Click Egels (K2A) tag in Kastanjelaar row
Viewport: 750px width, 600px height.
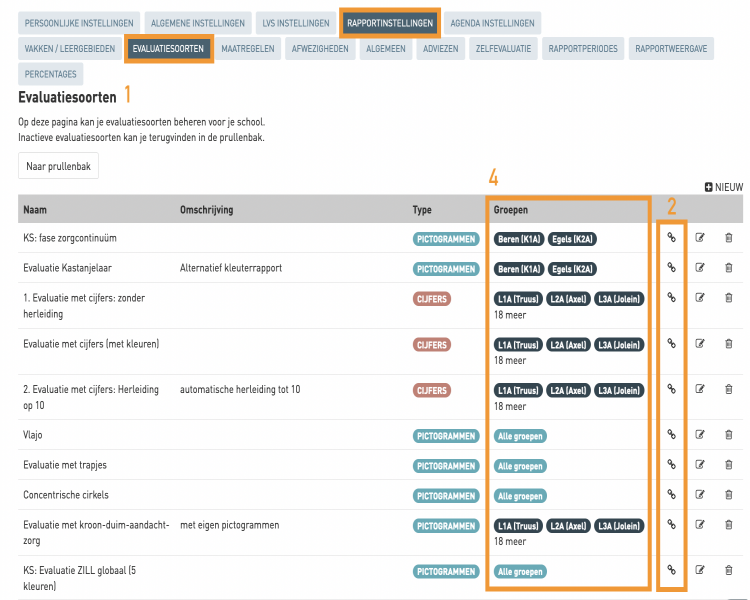pyautogui.click(x=572, y=269)
